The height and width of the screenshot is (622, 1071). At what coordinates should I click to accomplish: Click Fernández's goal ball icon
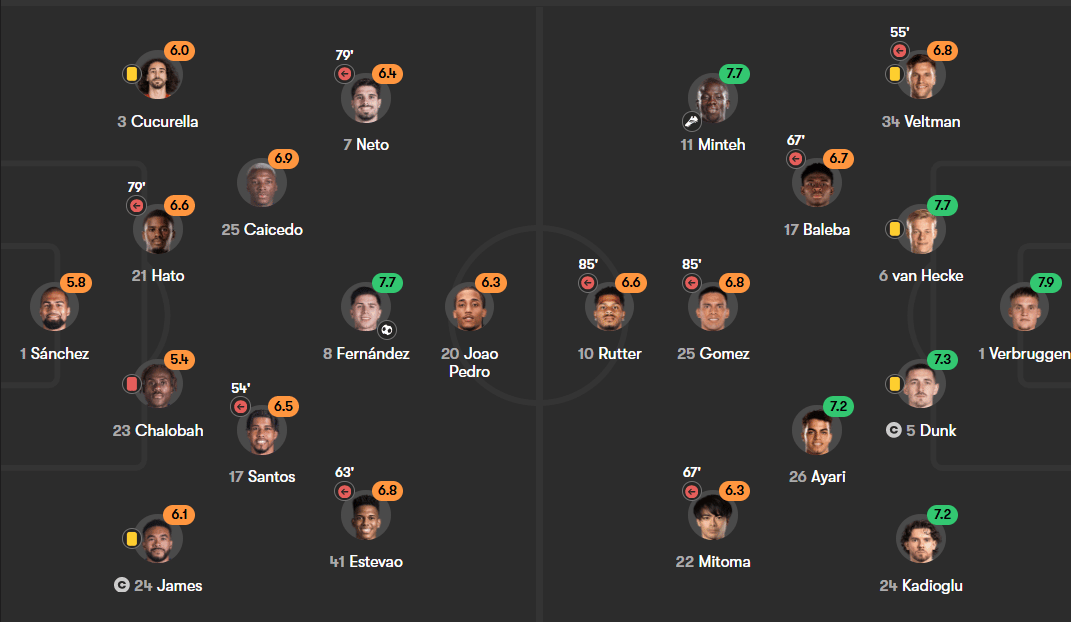click(387, 330)
